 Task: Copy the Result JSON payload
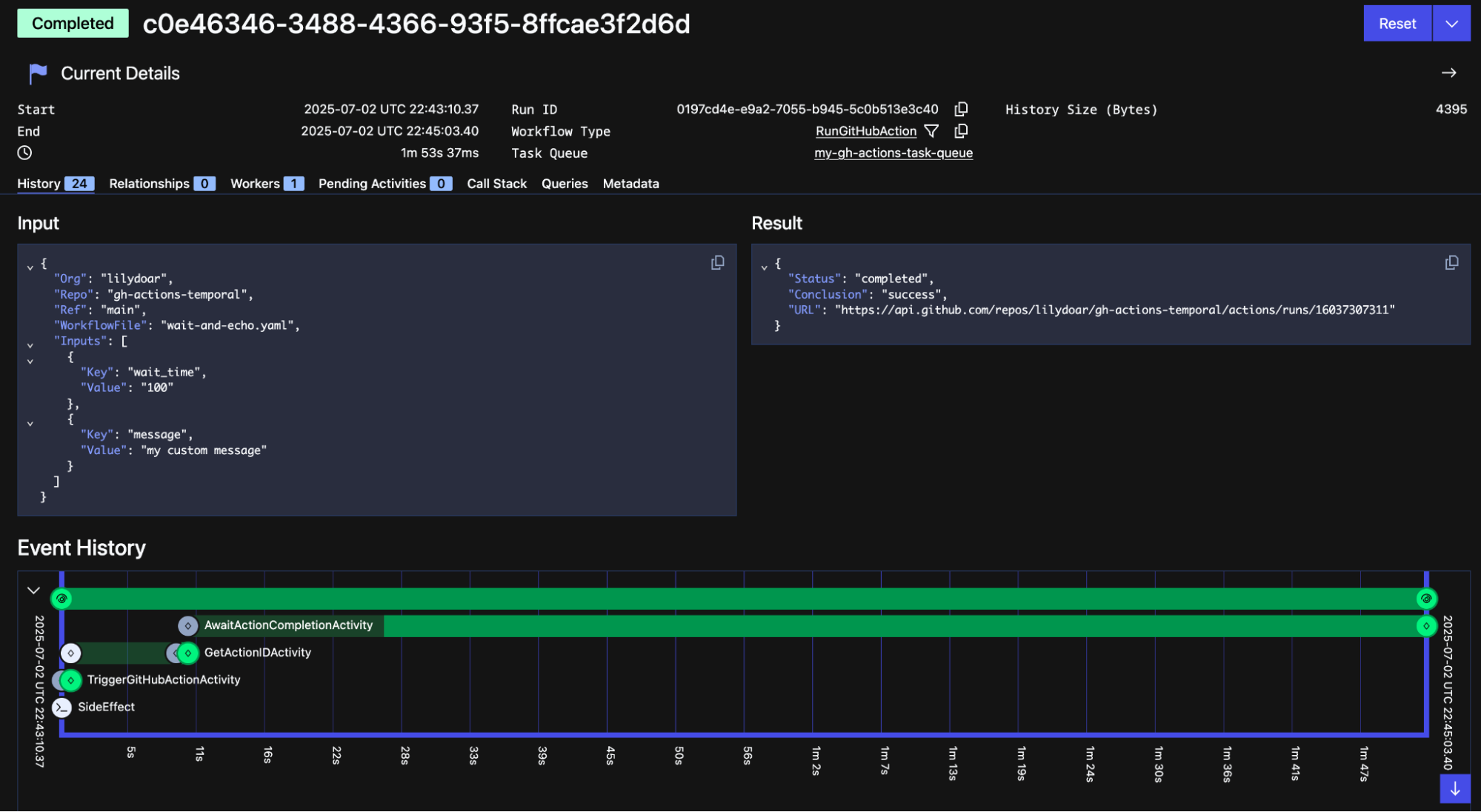point(1451,263)
